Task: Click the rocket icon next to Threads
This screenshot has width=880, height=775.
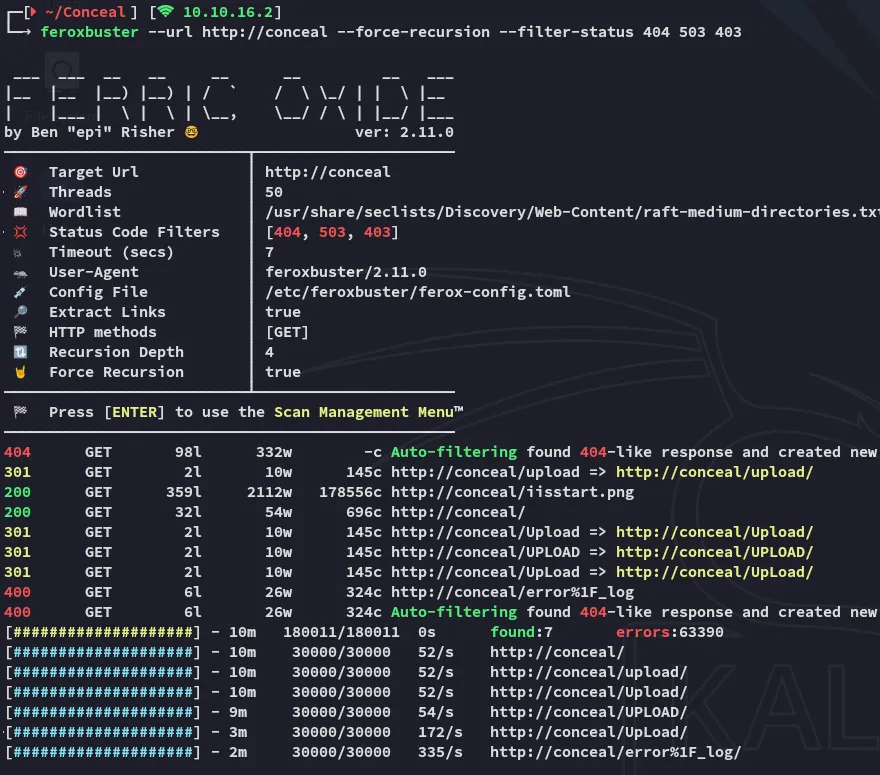Action: tap(20, 192)
